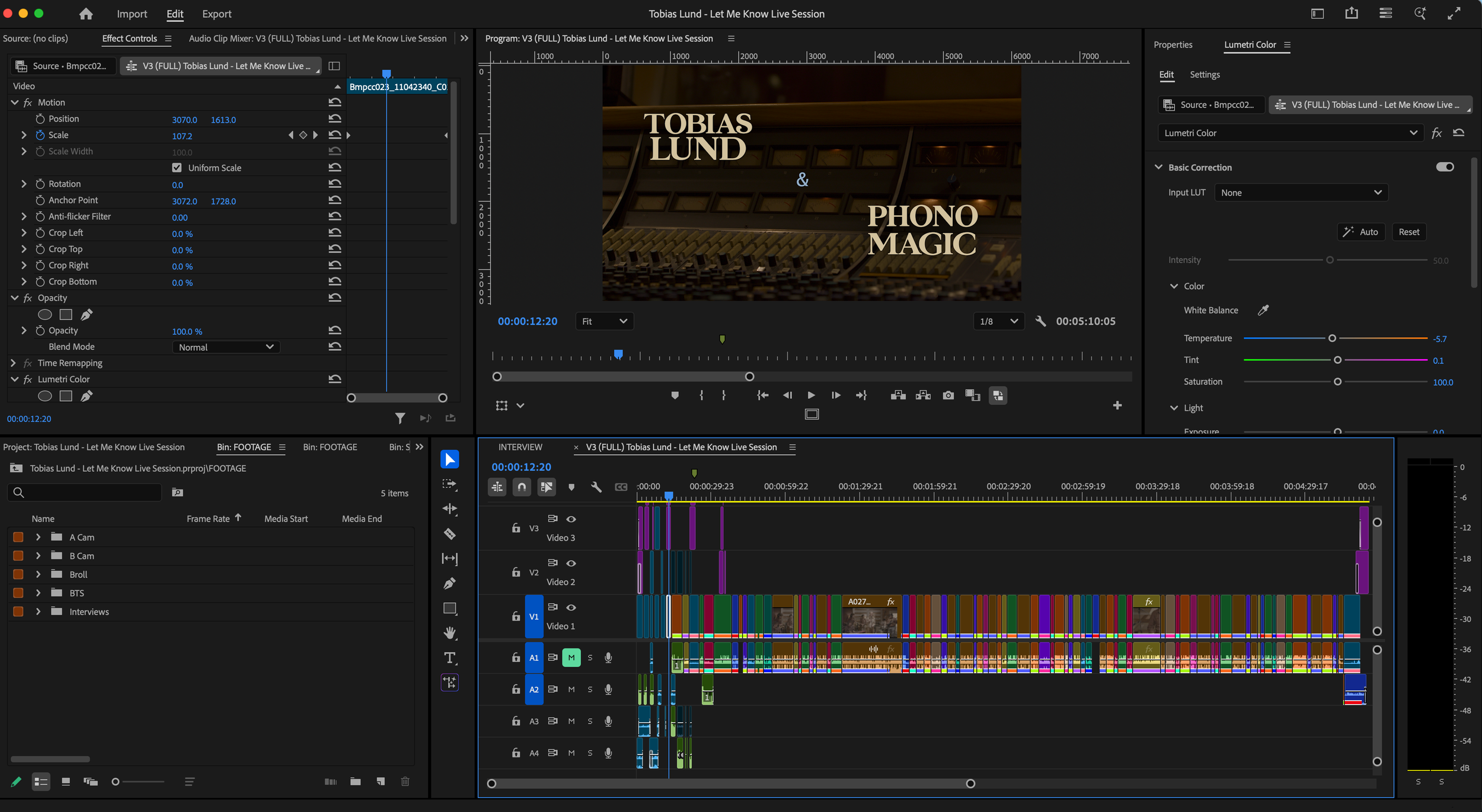Click the New Bin folder icon

point(356,782)
